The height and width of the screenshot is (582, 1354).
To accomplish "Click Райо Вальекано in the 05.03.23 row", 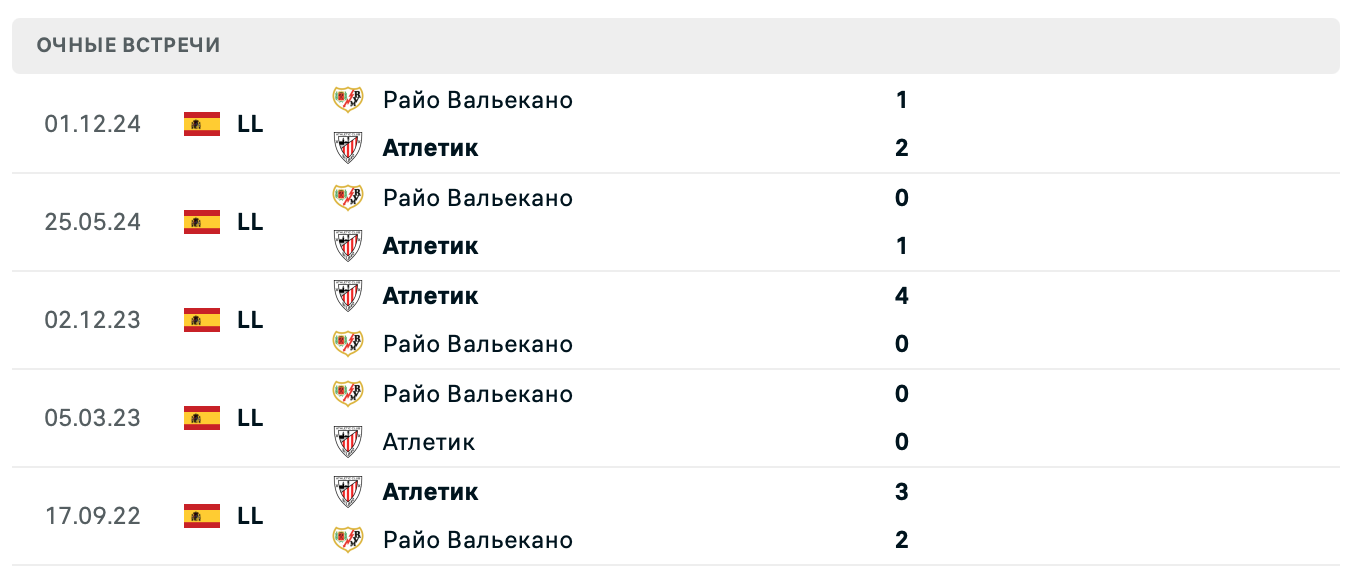I will pos(477,394).
